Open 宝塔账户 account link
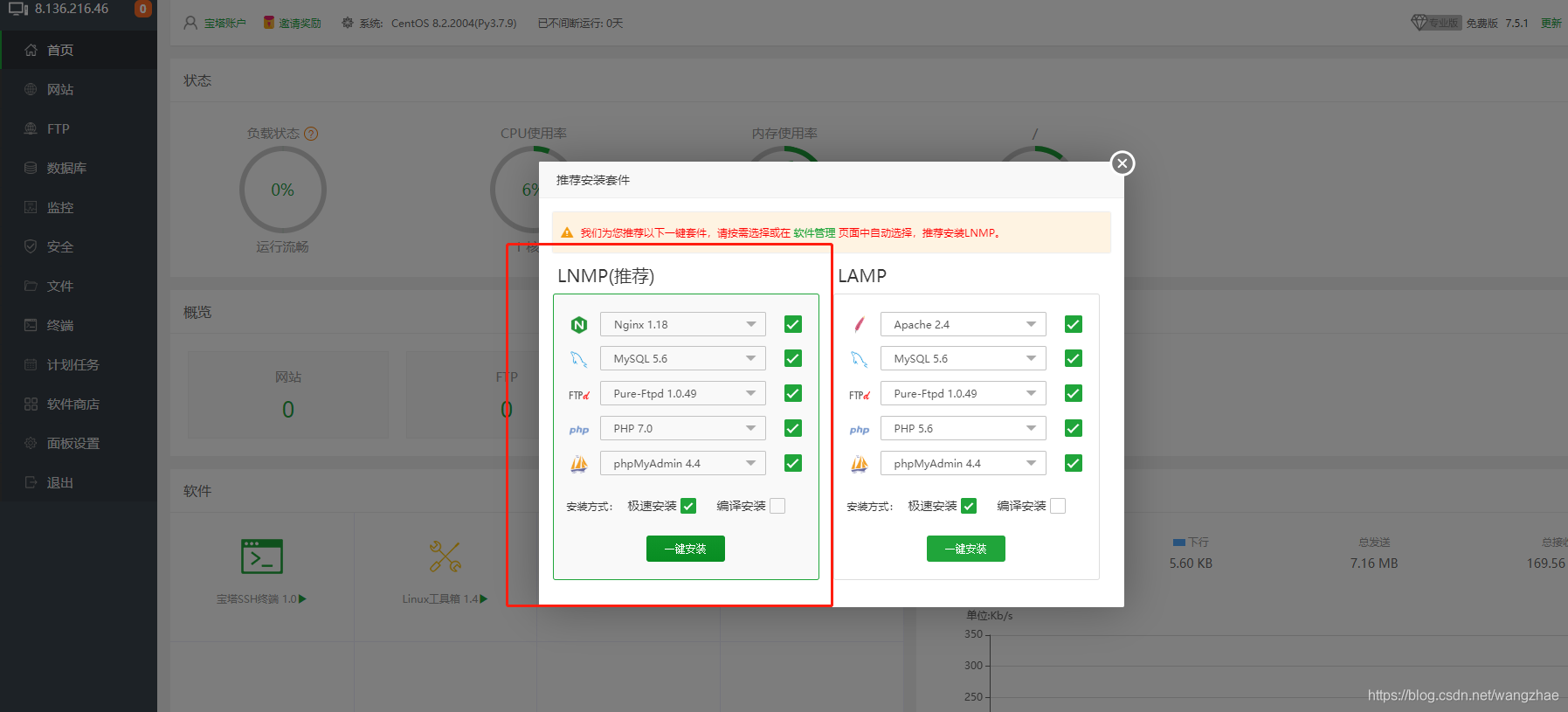This screenshot has height=712, width=1568. point(225,24)
